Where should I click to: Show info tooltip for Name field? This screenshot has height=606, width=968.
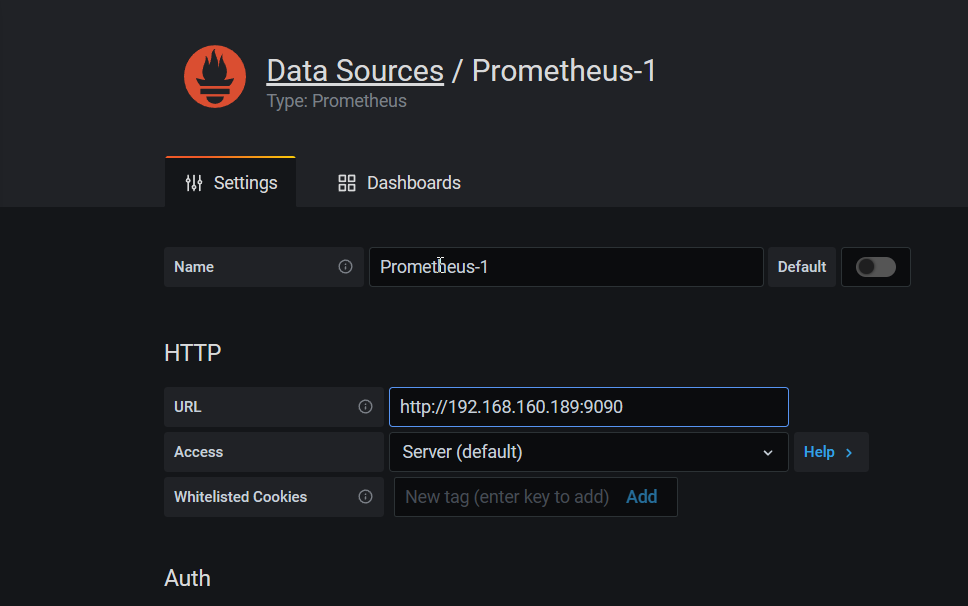[x=345, y=267]
